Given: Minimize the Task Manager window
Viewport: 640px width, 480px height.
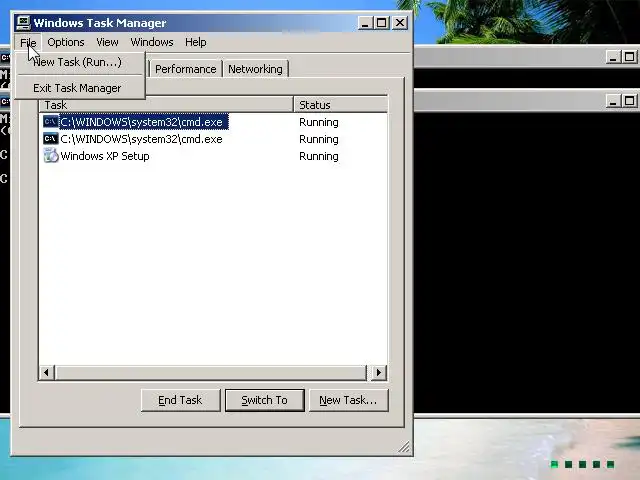Looking at the screenshot, I should pos(365,23).
